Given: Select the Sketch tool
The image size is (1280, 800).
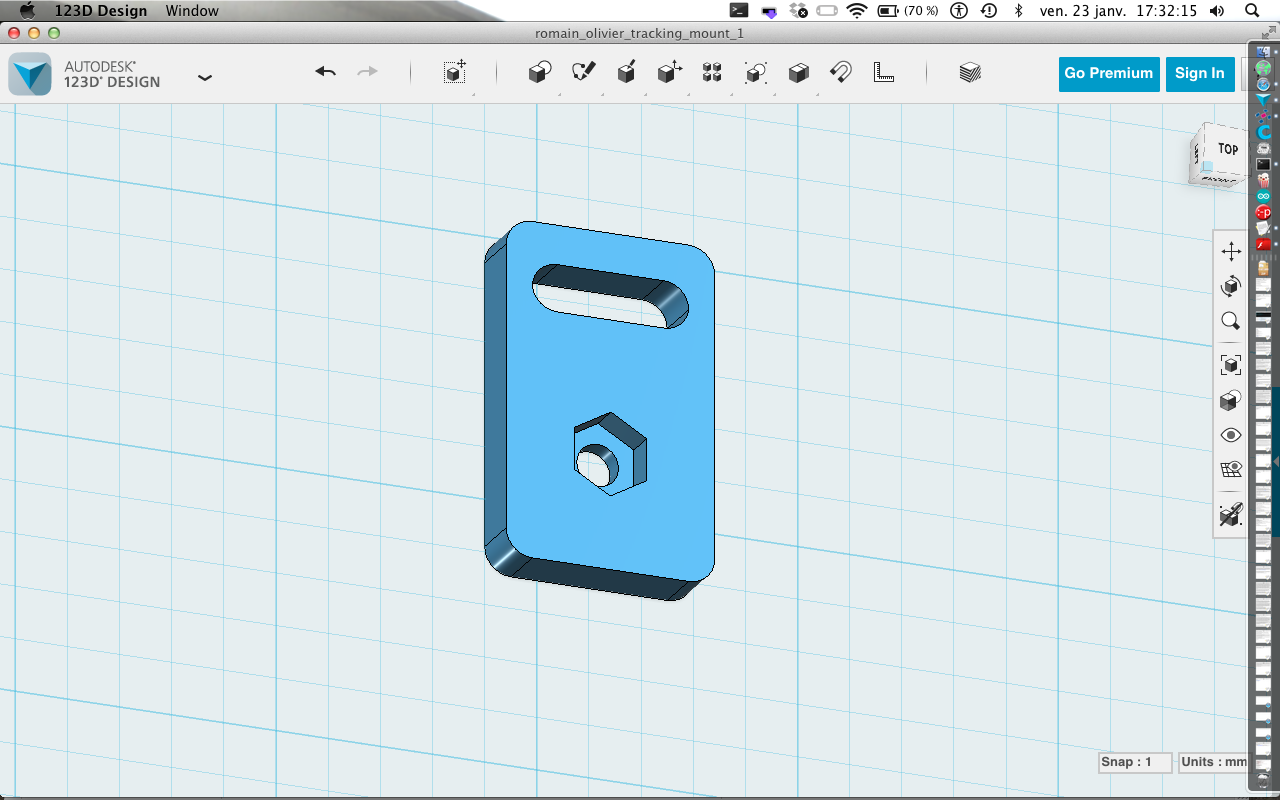Looking at the screenshot, I should pos(583,72).
